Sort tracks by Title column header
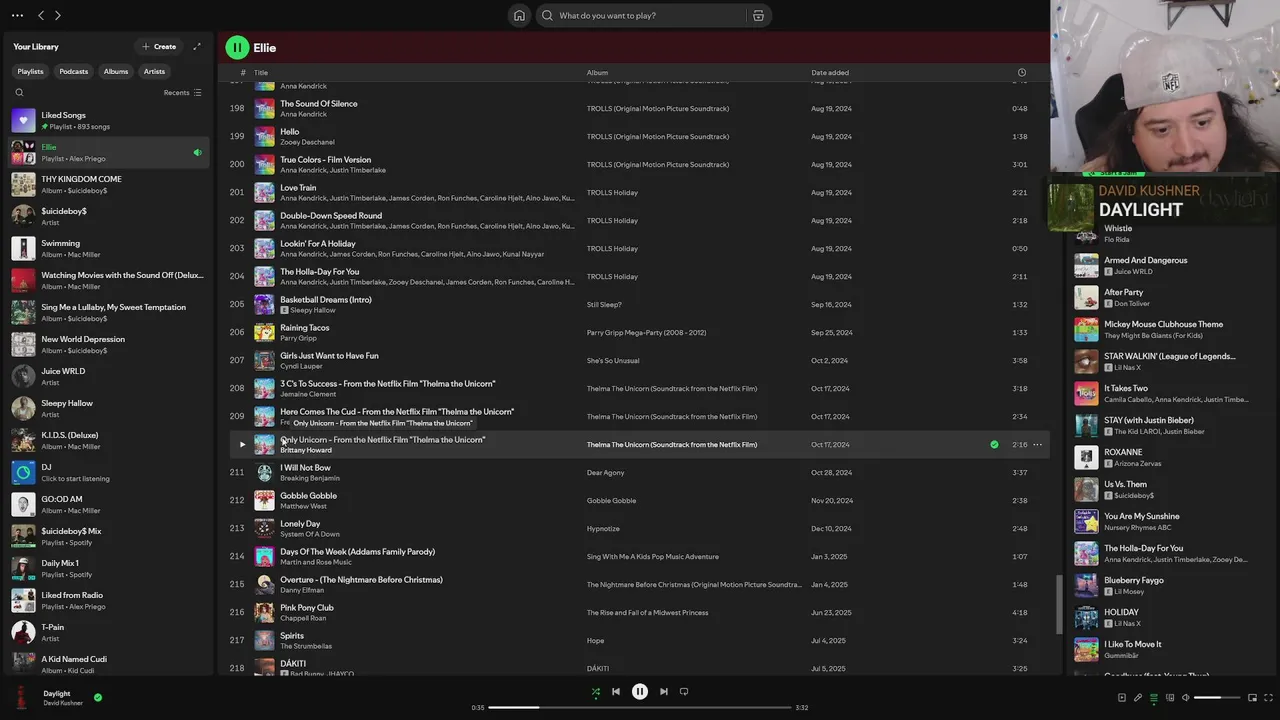This screenshot has height=720, width=1280. click(261, 72)
